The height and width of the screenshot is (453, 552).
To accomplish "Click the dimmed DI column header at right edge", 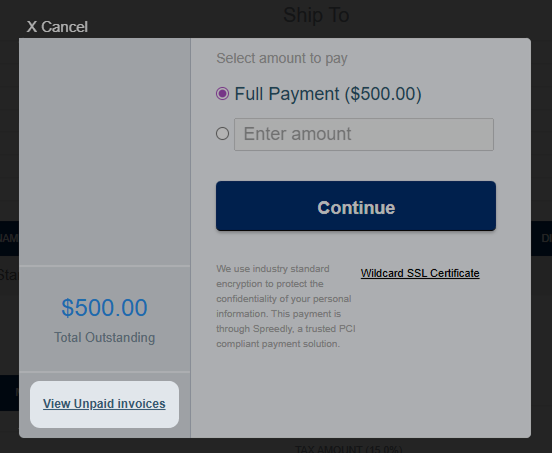I will pos(546,238).
